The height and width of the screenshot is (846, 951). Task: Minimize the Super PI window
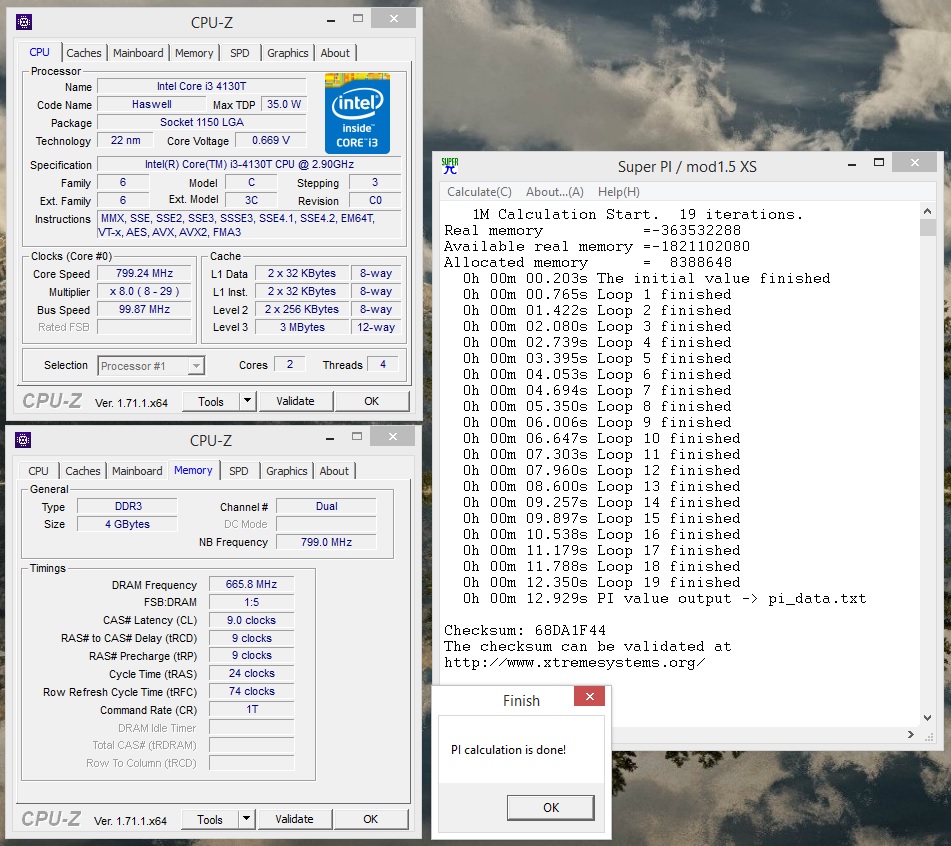click(852, 164)
